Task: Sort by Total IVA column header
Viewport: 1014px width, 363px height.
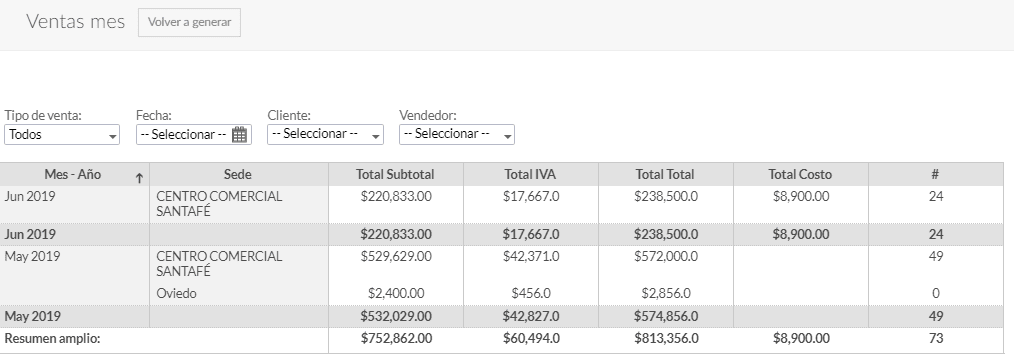Action: pos(530,174)
